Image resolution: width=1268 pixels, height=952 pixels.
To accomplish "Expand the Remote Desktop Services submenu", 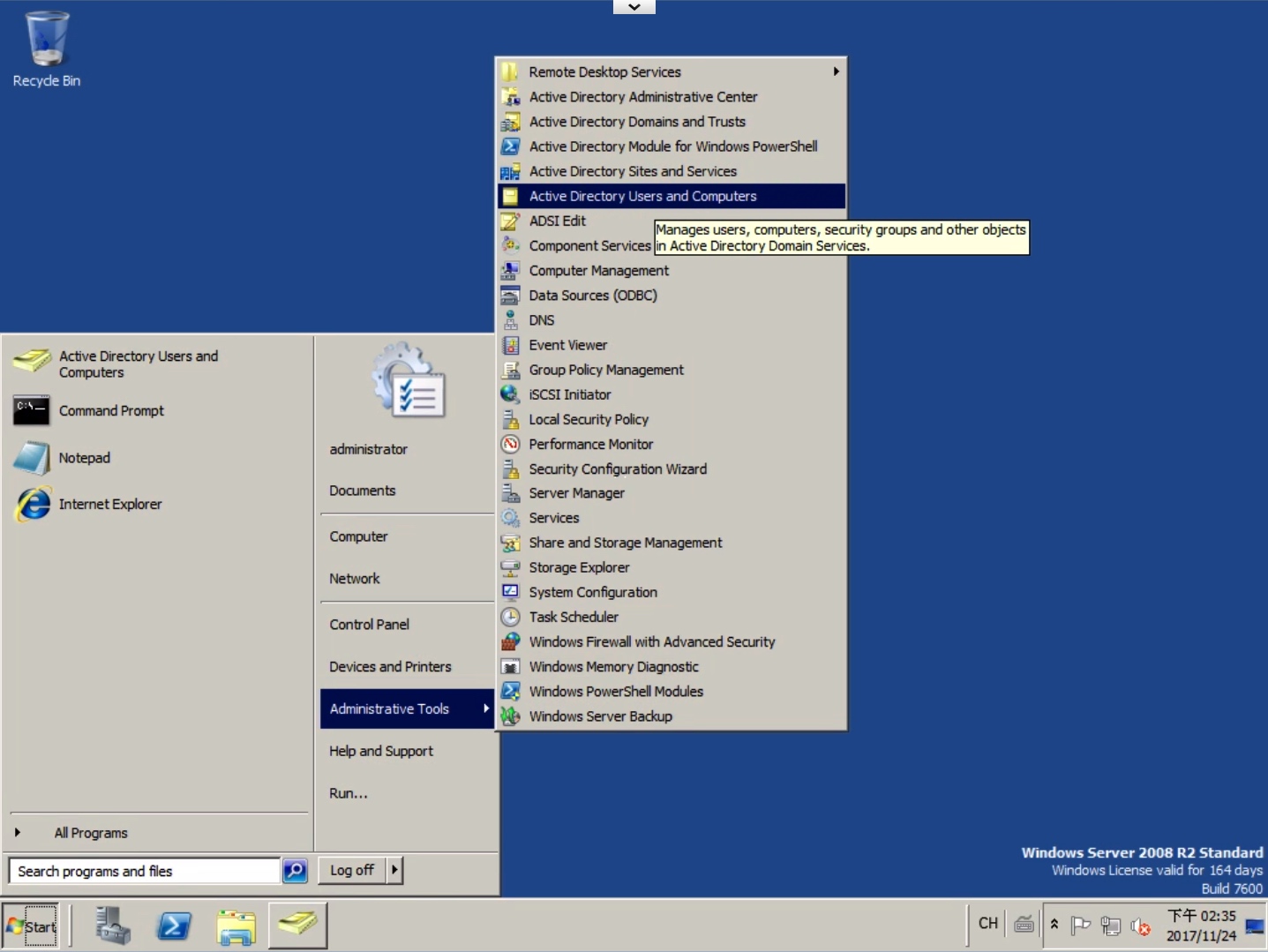I will pos(671,71).
